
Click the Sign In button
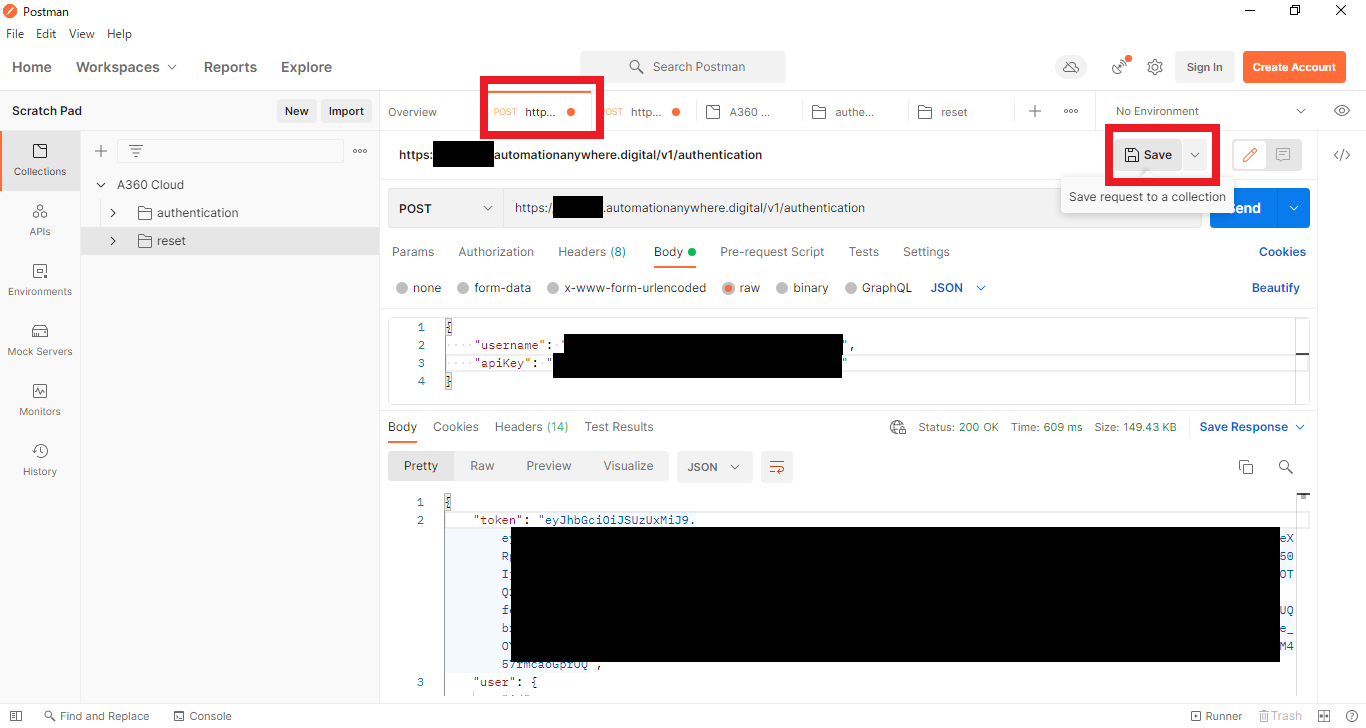[x=1204, y=67]
